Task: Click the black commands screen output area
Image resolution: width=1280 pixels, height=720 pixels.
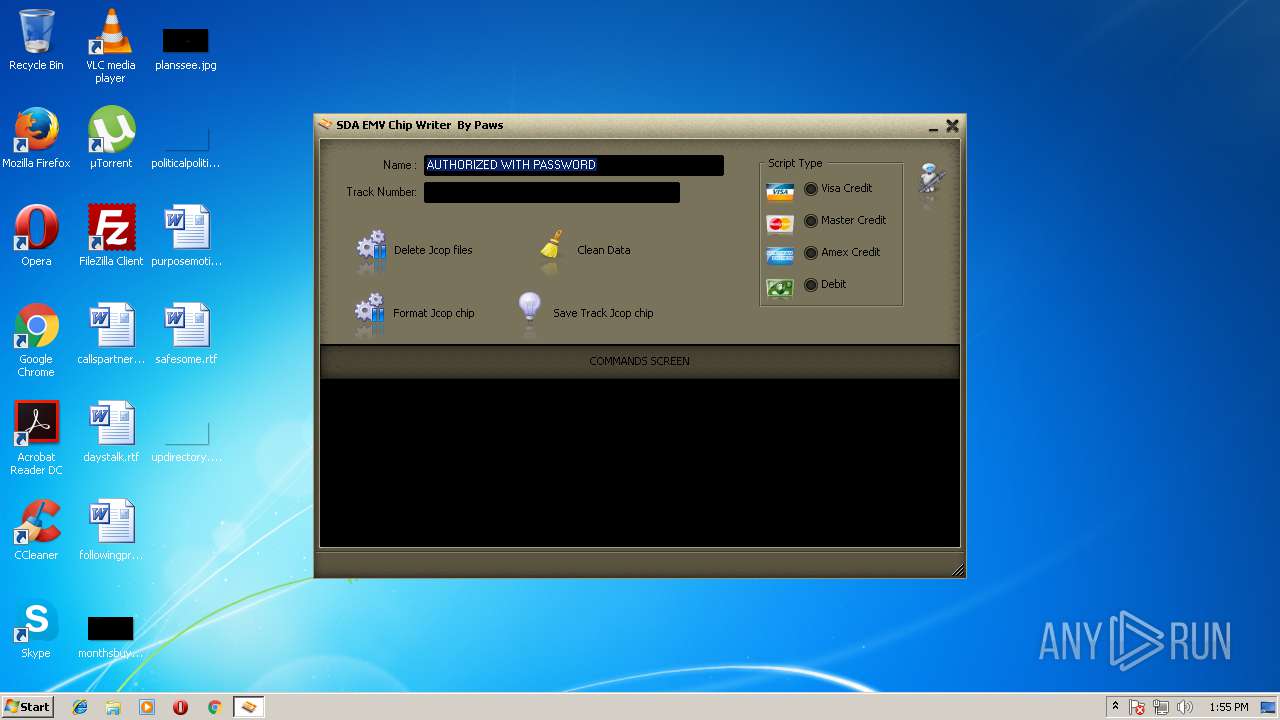Action: click(640, 462)
